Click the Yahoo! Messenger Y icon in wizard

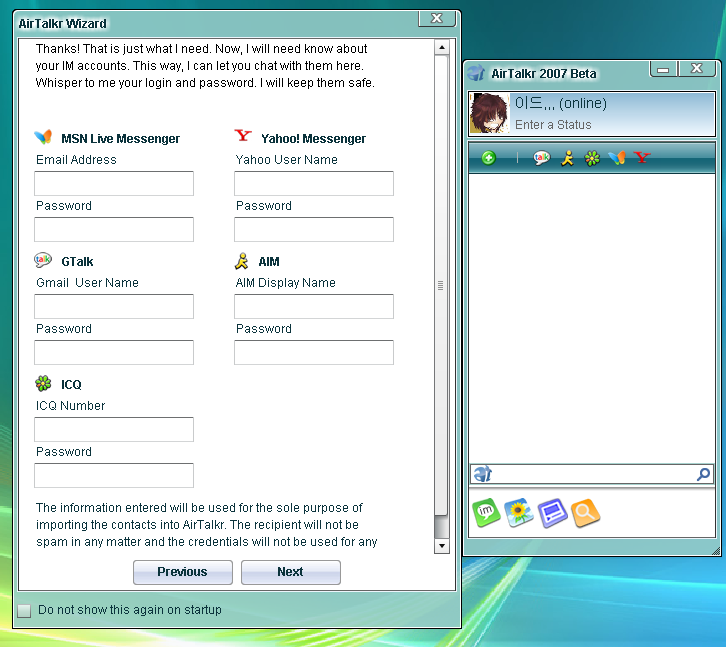point(243,135)
